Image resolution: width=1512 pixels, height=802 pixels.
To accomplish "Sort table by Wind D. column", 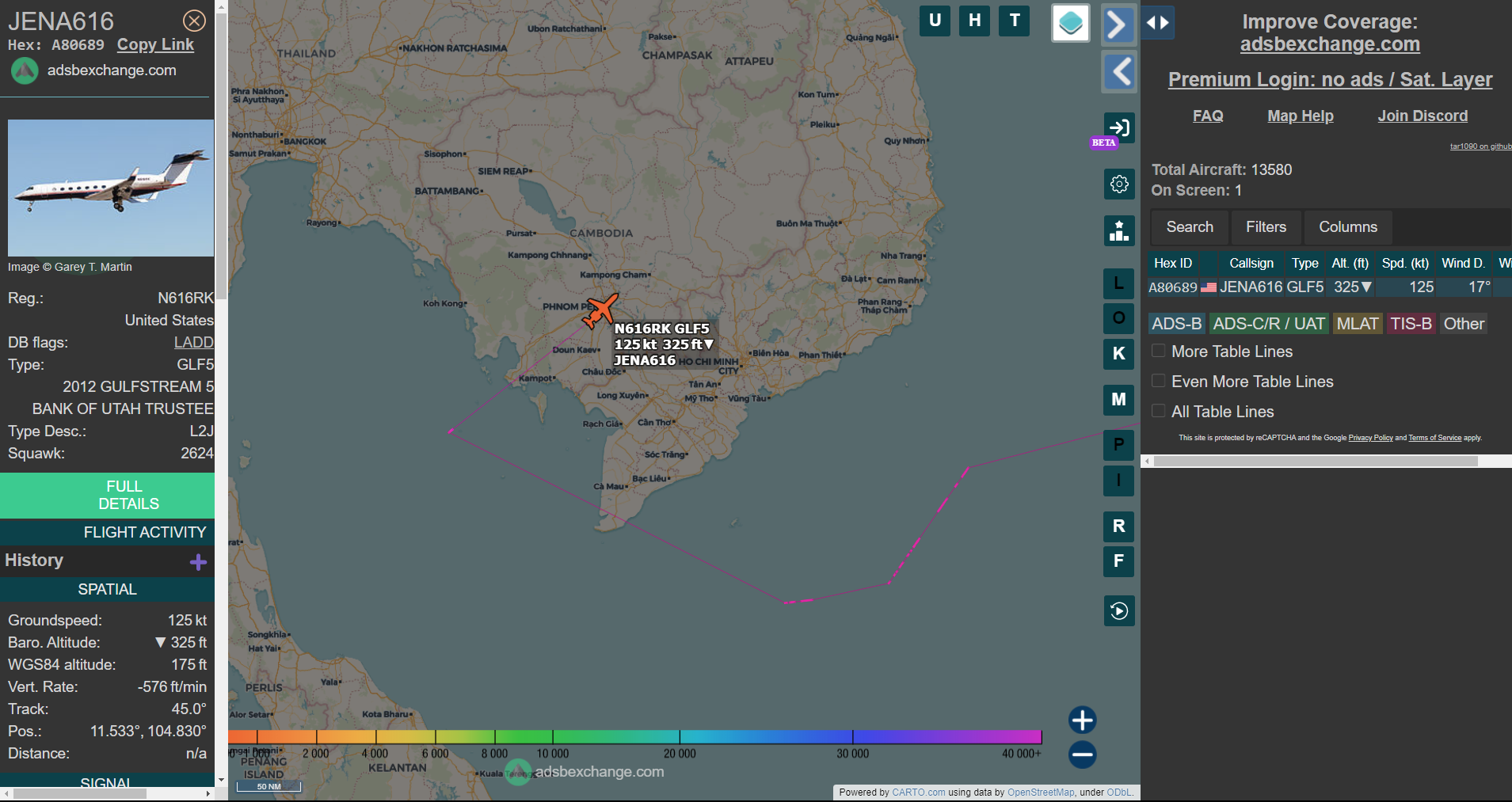I will click(1463, 263).
